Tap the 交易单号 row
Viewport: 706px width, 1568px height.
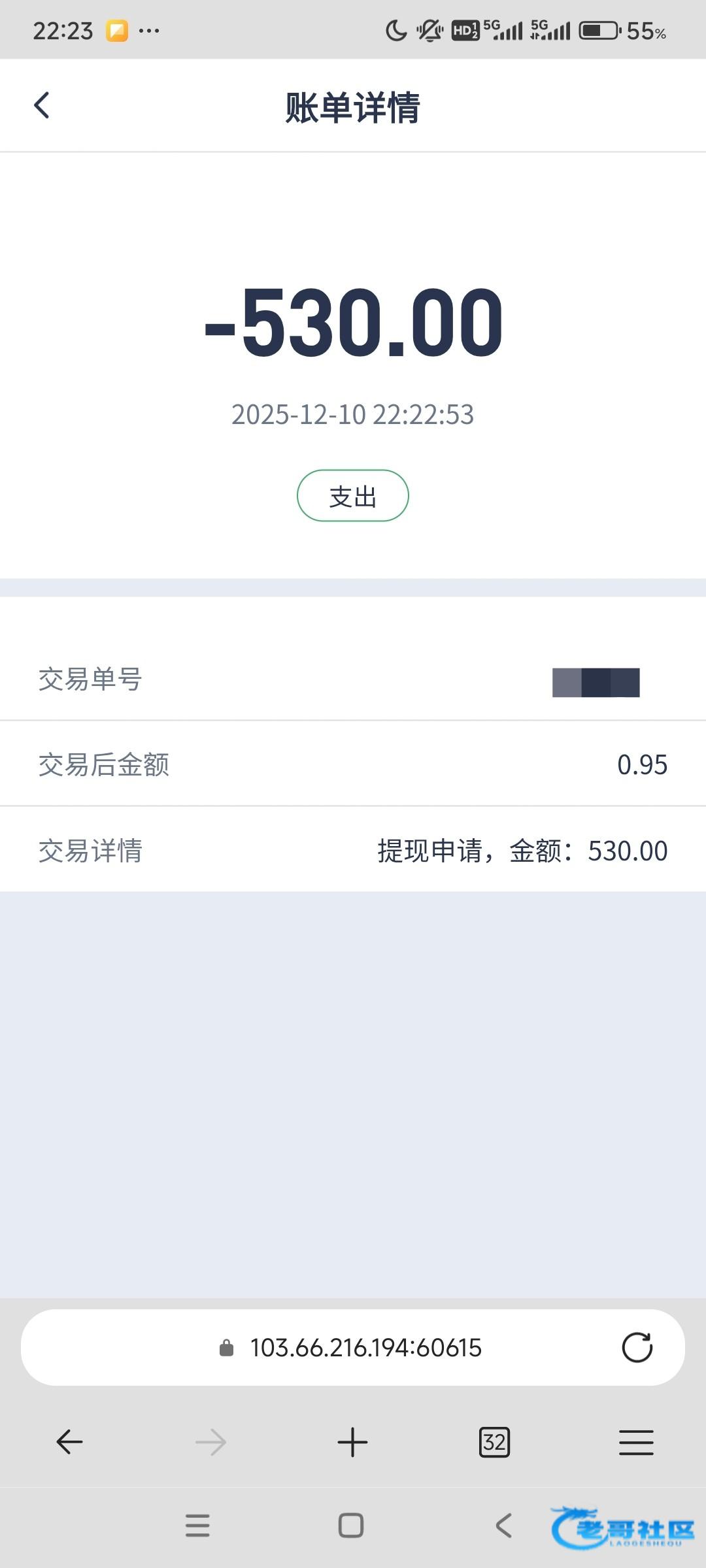coord(353,679)
